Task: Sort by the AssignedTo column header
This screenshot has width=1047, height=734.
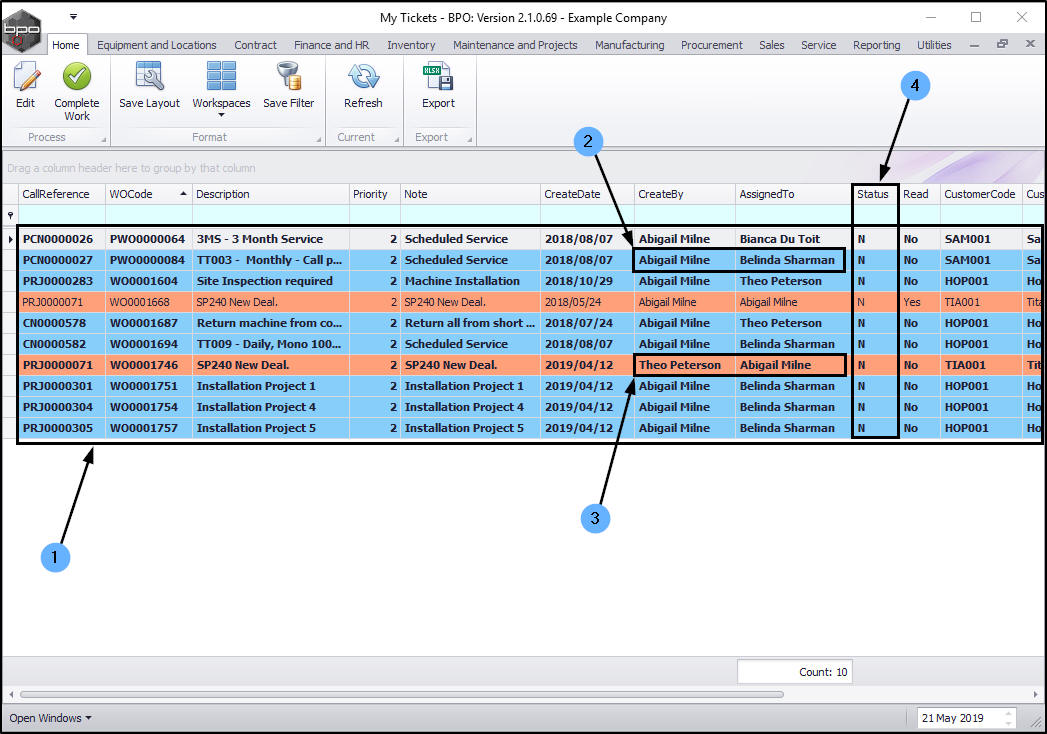Action: 793,194
